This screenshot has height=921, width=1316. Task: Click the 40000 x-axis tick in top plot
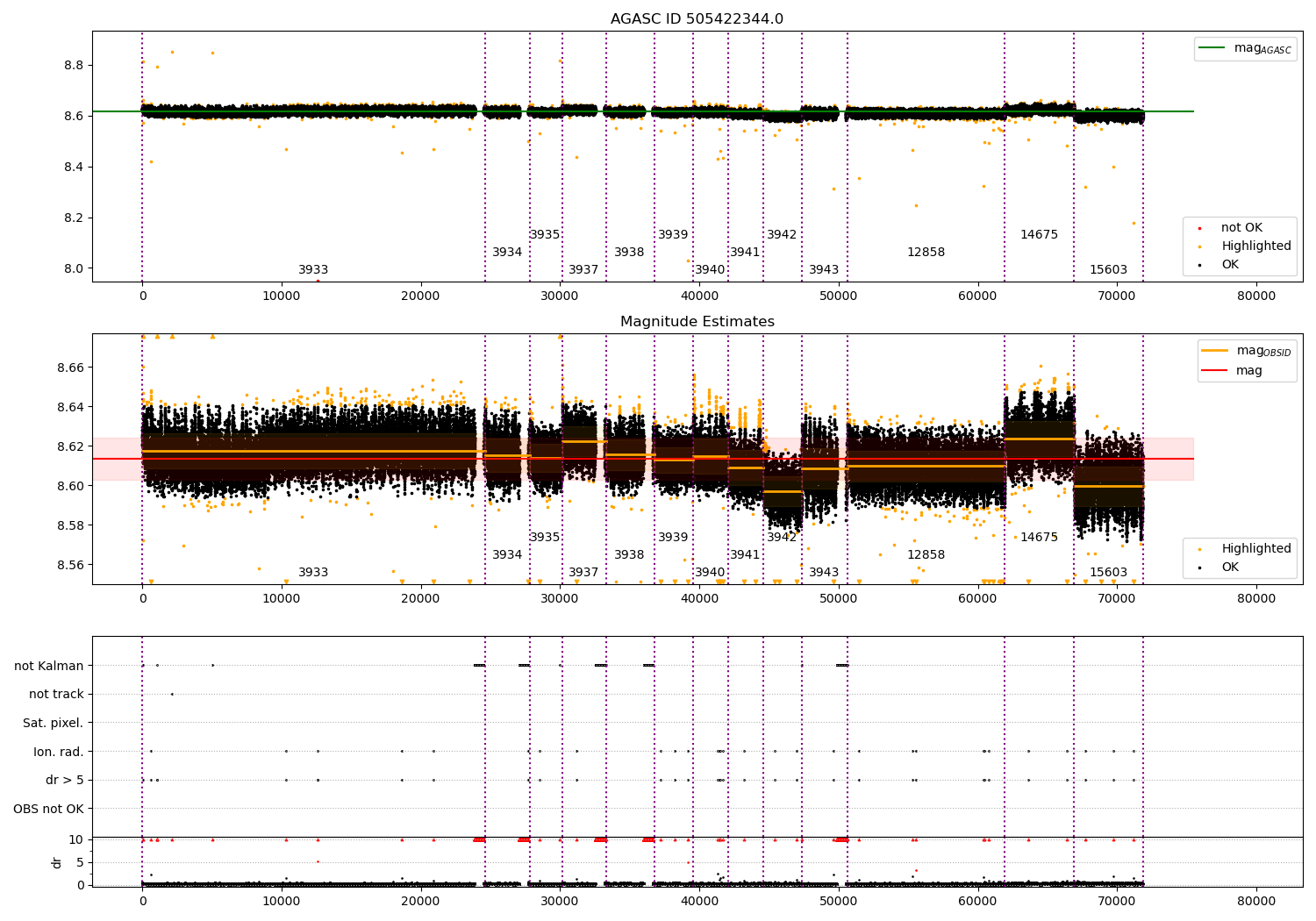click(x=699, y=296)
